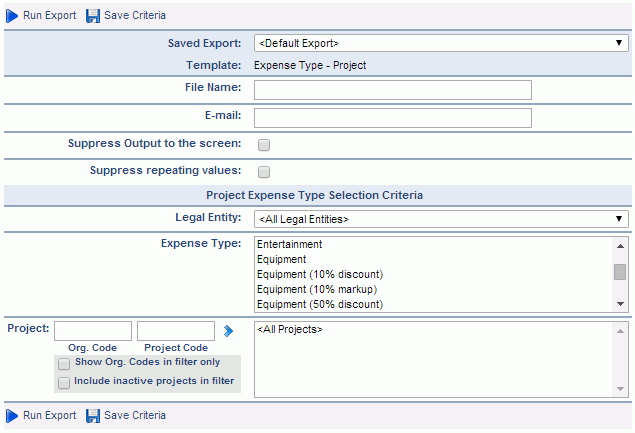Expand the Legal Entity dropdown
The height and width of the screenshot is (433, 635).
click(x=441, y=219)
